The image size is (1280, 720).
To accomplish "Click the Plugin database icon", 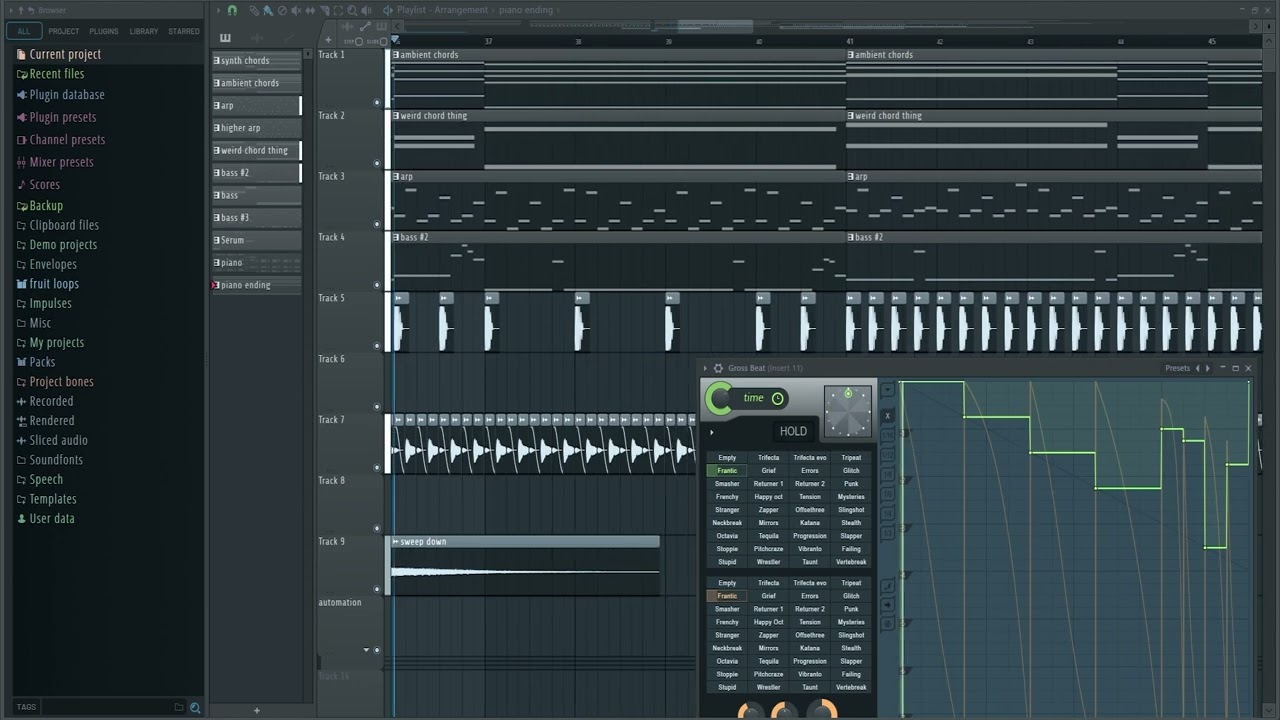I will tap(21, 95).
